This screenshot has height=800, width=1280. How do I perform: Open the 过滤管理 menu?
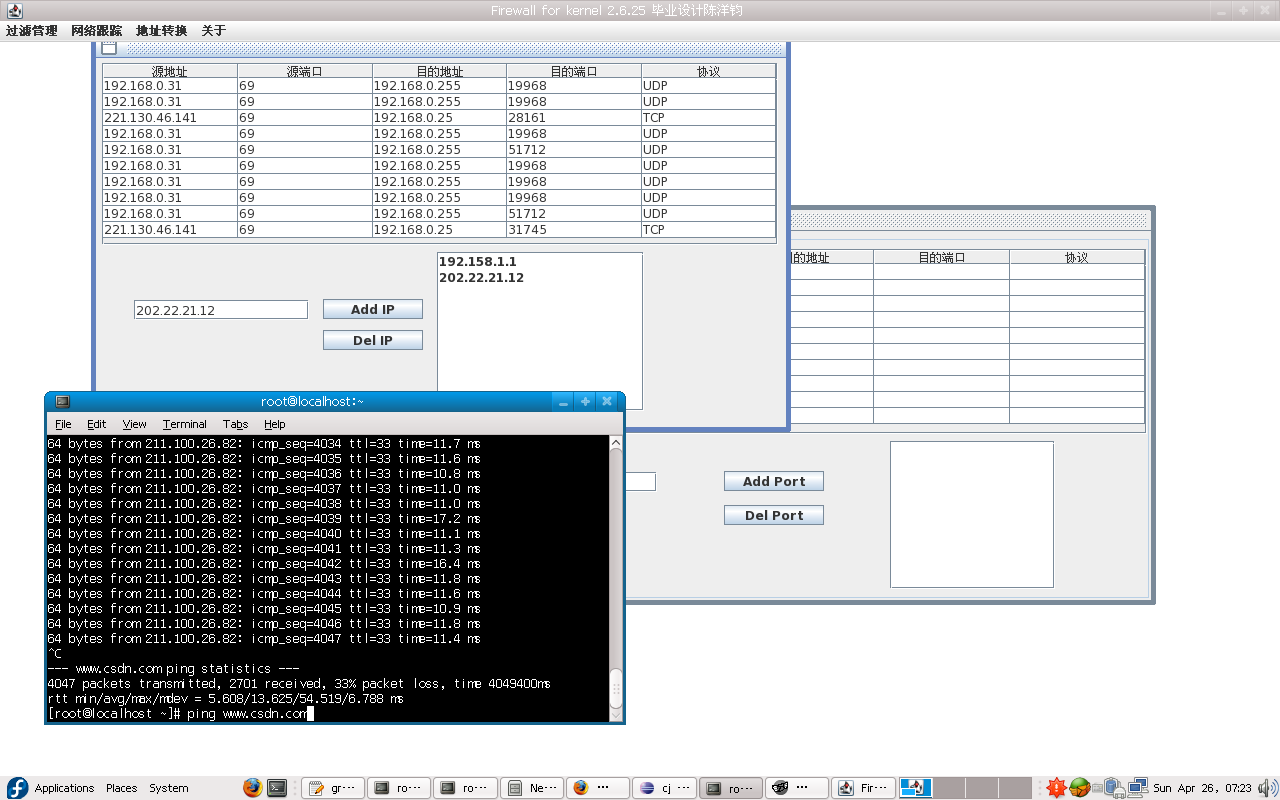[31, 31]
